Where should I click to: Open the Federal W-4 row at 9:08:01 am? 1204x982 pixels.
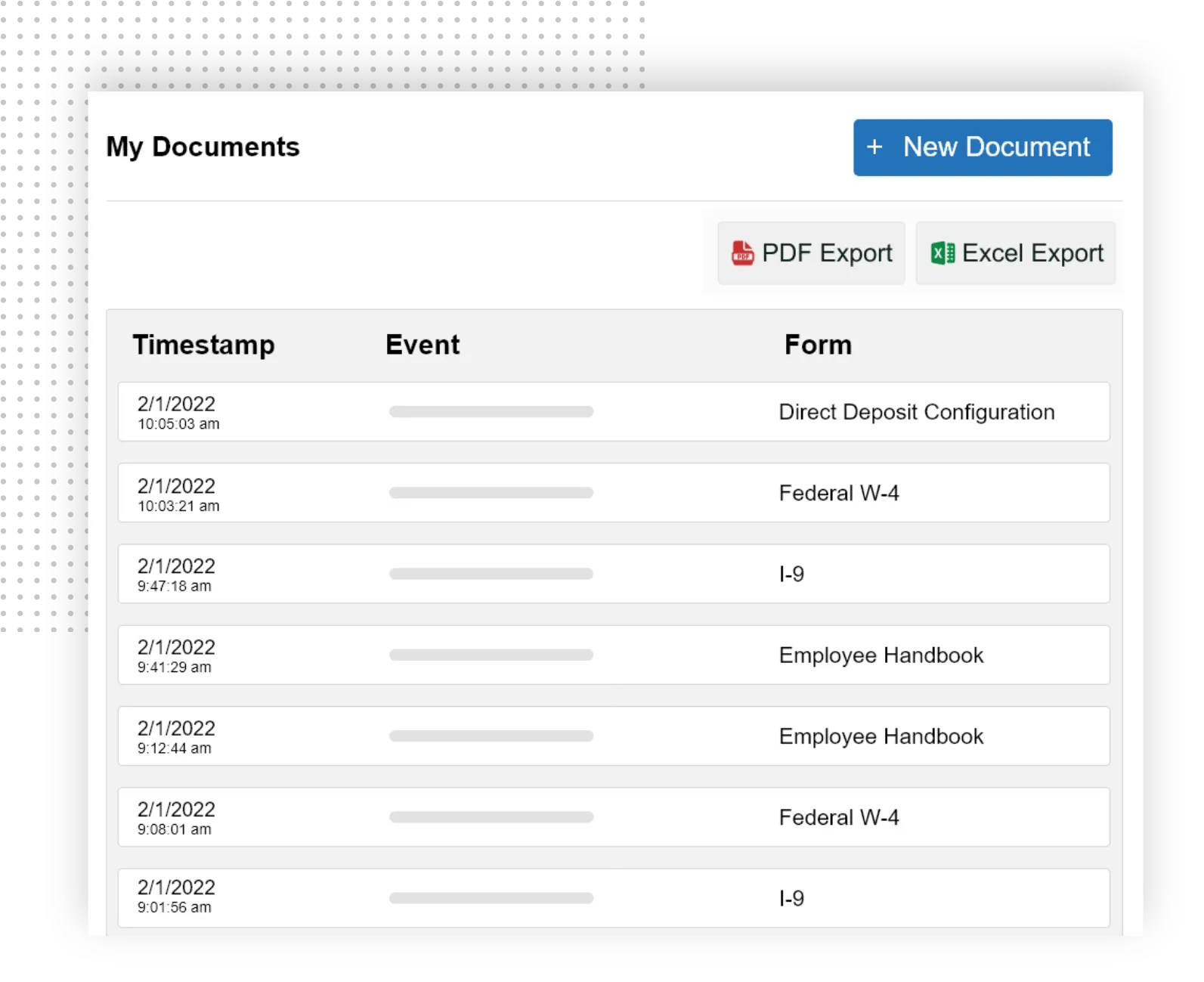(614, 817)
